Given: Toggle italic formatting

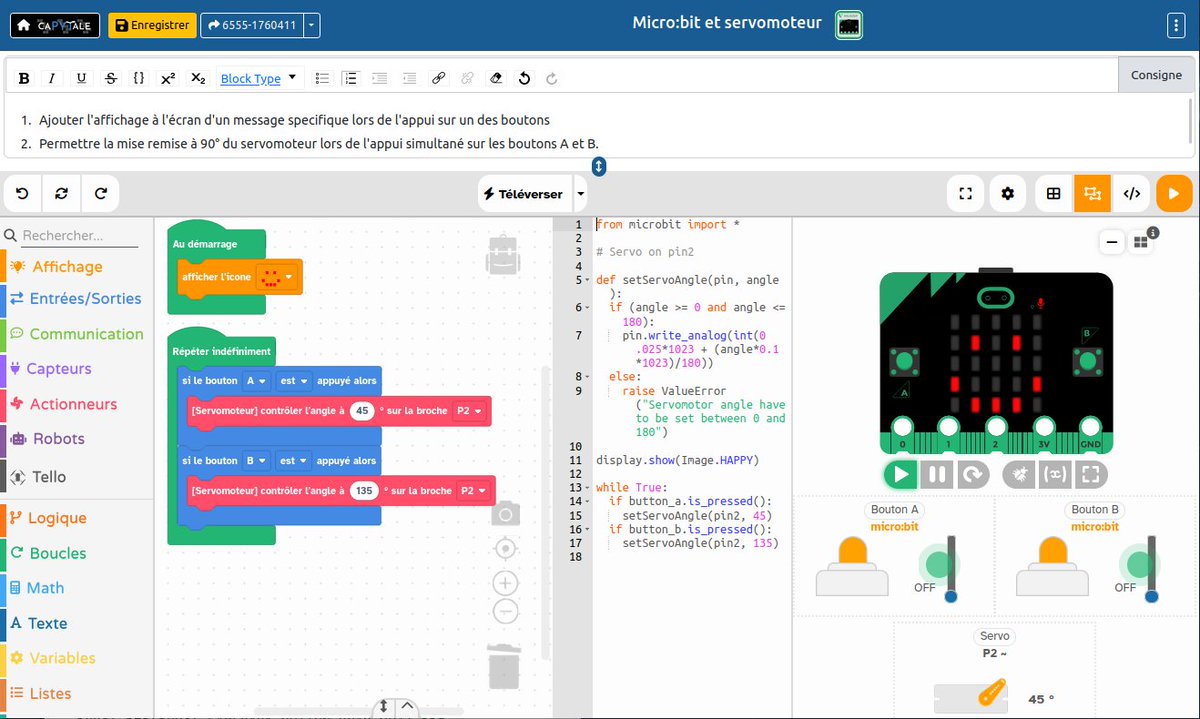Looking at the screenshot, I should [52, 78].
